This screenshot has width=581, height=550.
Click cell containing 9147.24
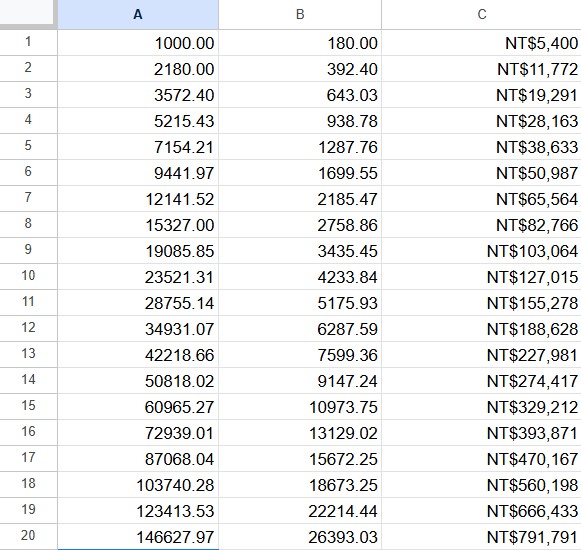300,381
